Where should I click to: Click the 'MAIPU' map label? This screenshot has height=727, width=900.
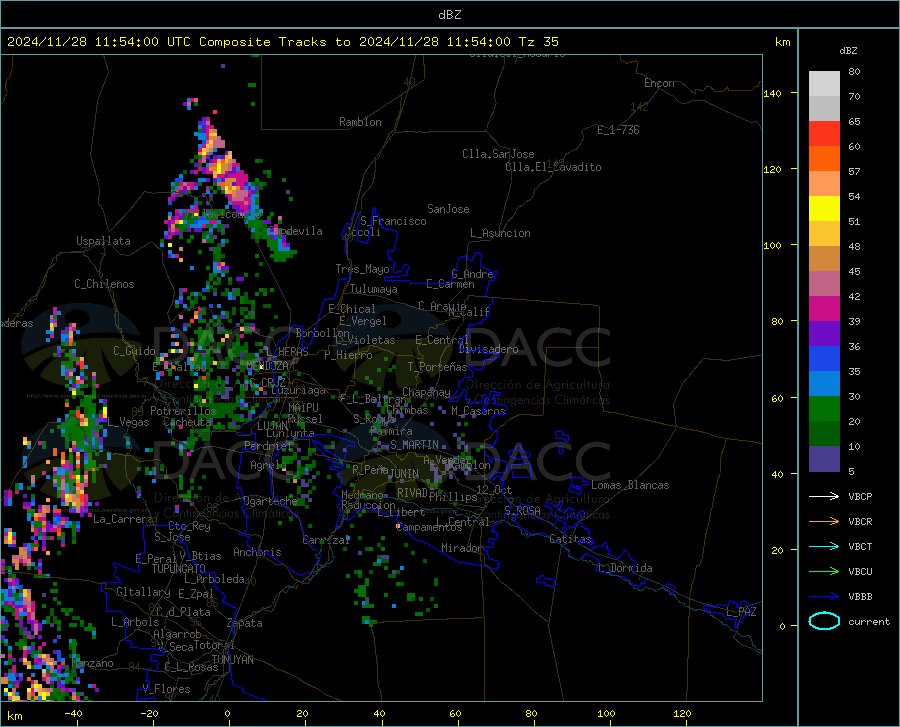pos(303,407)
